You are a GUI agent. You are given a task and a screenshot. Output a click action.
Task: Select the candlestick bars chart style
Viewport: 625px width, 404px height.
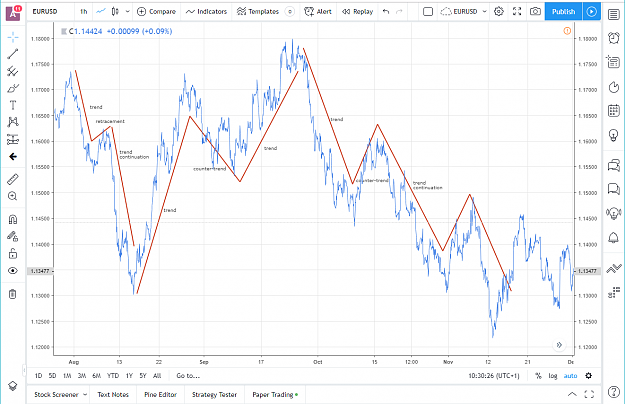pos(115,12)
